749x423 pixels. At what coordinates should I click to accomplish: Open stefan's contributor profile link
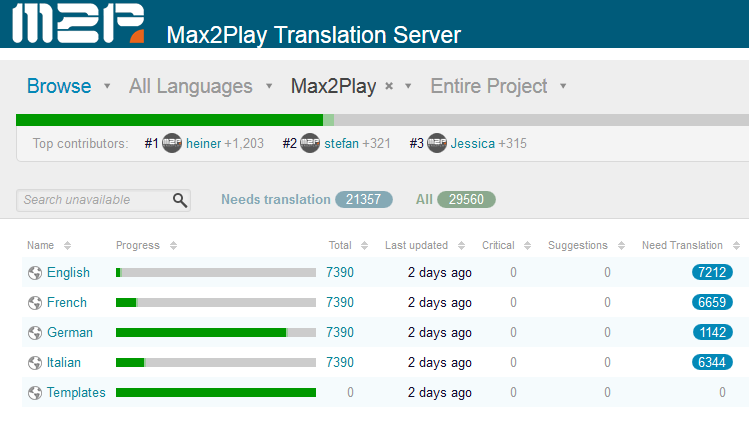click(342, 143)
